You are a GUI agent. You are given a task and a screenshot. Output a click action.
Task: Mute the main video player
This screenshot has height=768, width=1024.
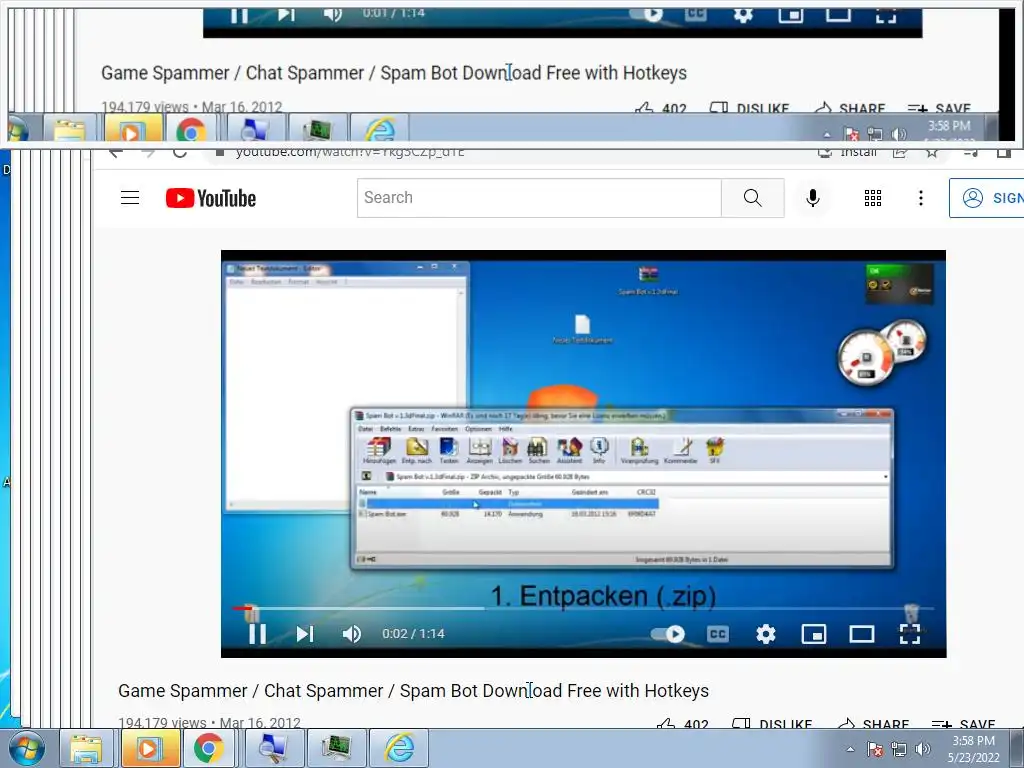coord(351,633)
